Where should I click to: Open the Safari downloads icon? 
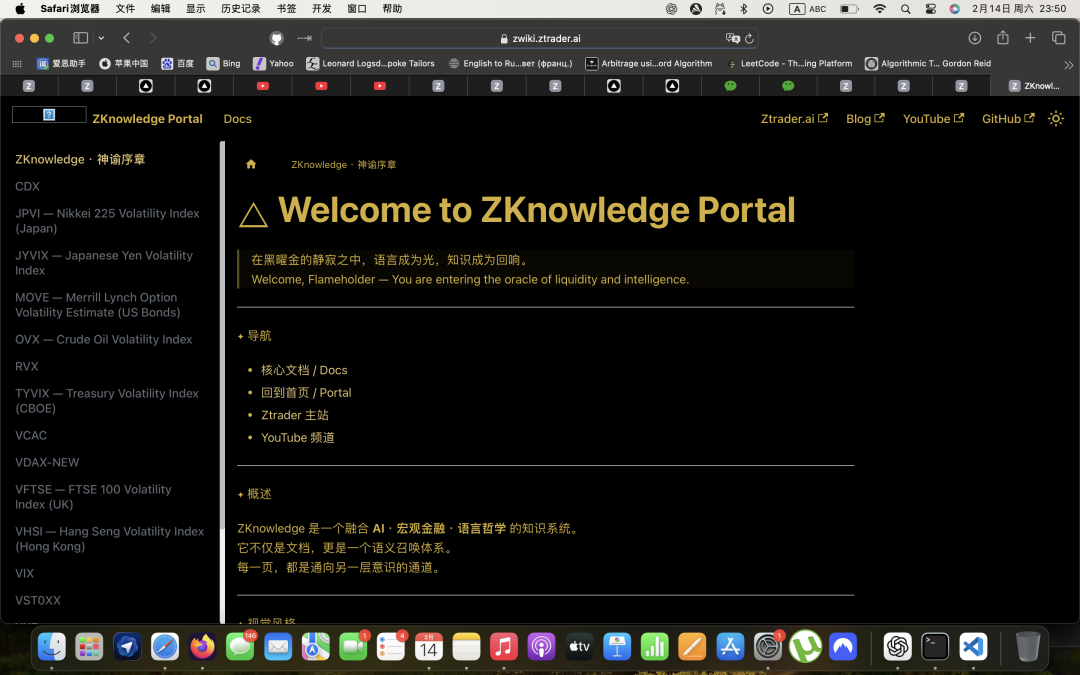[x=975, y=38]
